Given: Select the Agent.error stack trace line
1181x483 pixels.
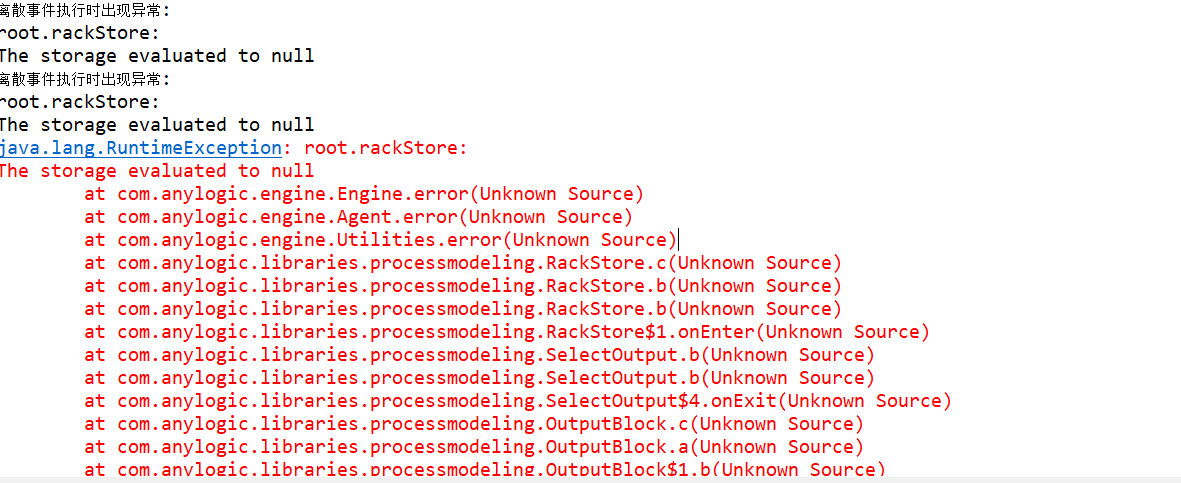Looking at the screenshot, I should pyautogui.click(x=358, y=217).
